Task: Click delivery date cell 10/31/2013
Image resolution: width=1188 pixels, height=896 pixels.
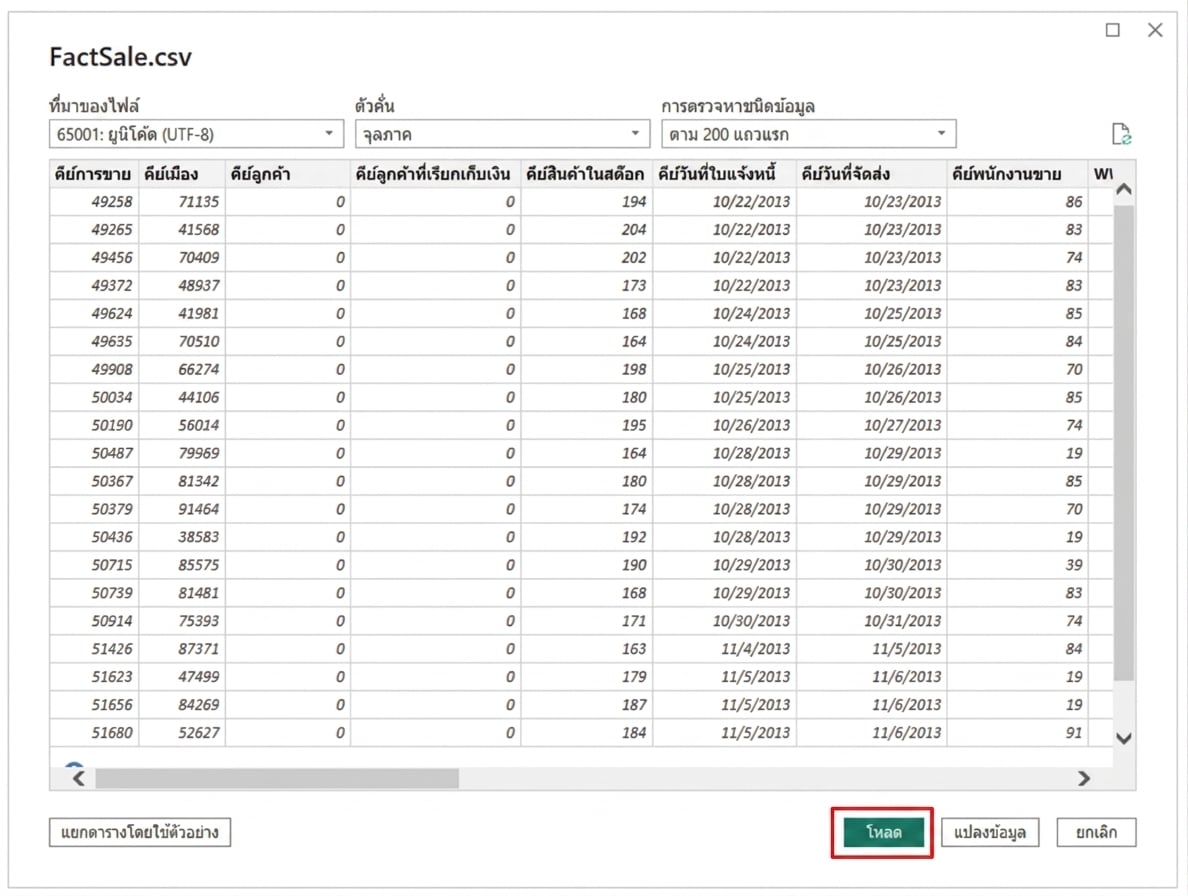Action: tap(871, 621)
